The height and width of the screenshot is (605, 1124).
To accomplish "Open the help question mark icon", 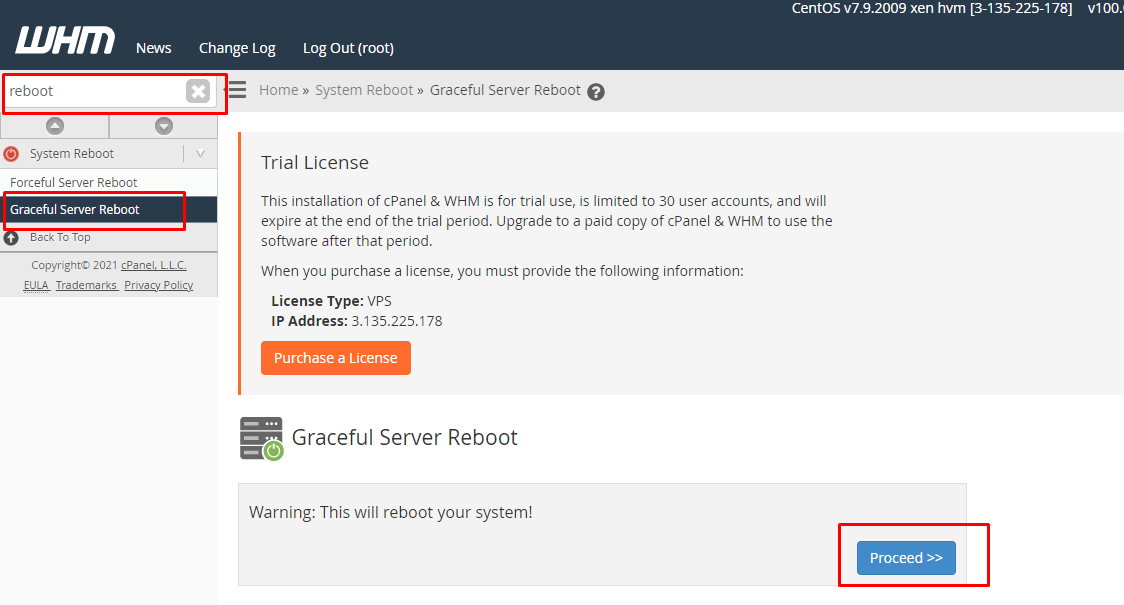I will click(596, 92).
